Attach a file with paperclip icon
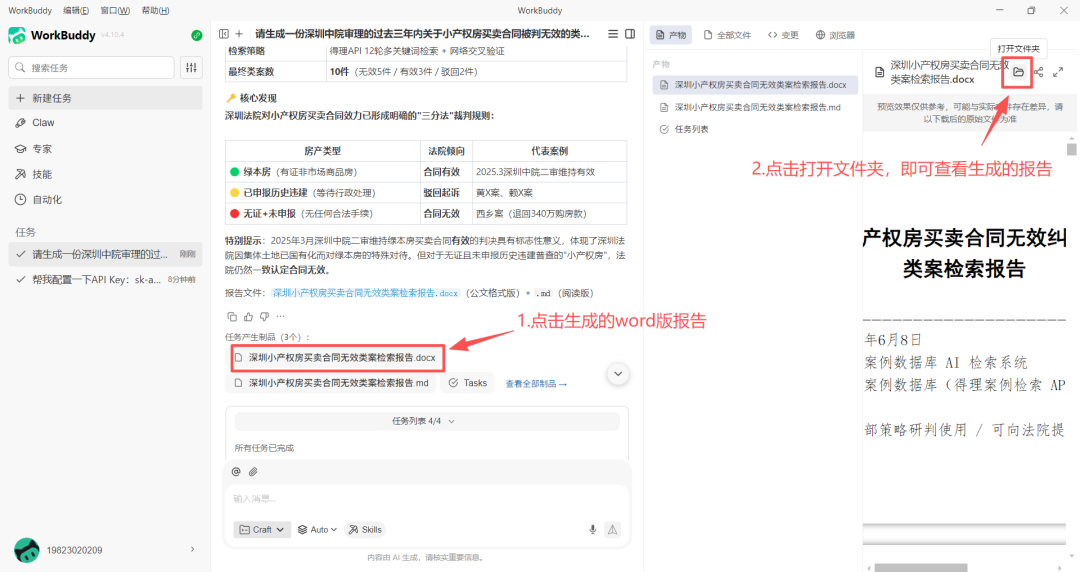1080x572 pixels. click(x=253, y=471)
